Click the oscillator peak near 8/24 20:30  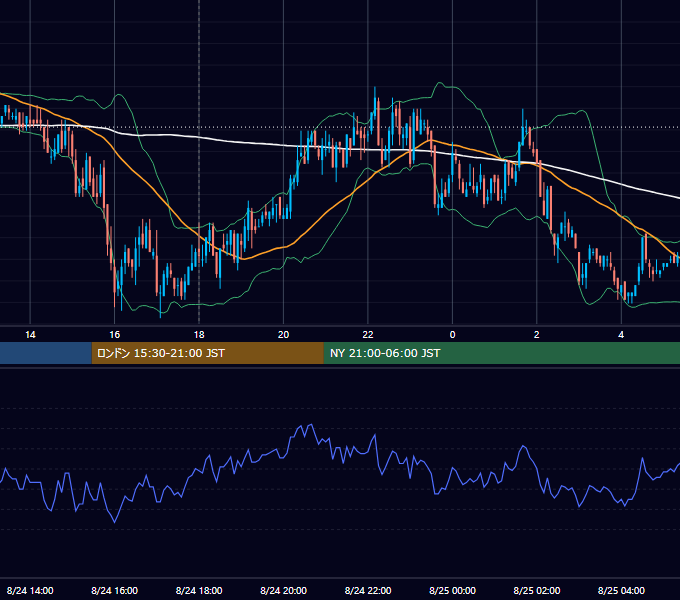point(310,425)
